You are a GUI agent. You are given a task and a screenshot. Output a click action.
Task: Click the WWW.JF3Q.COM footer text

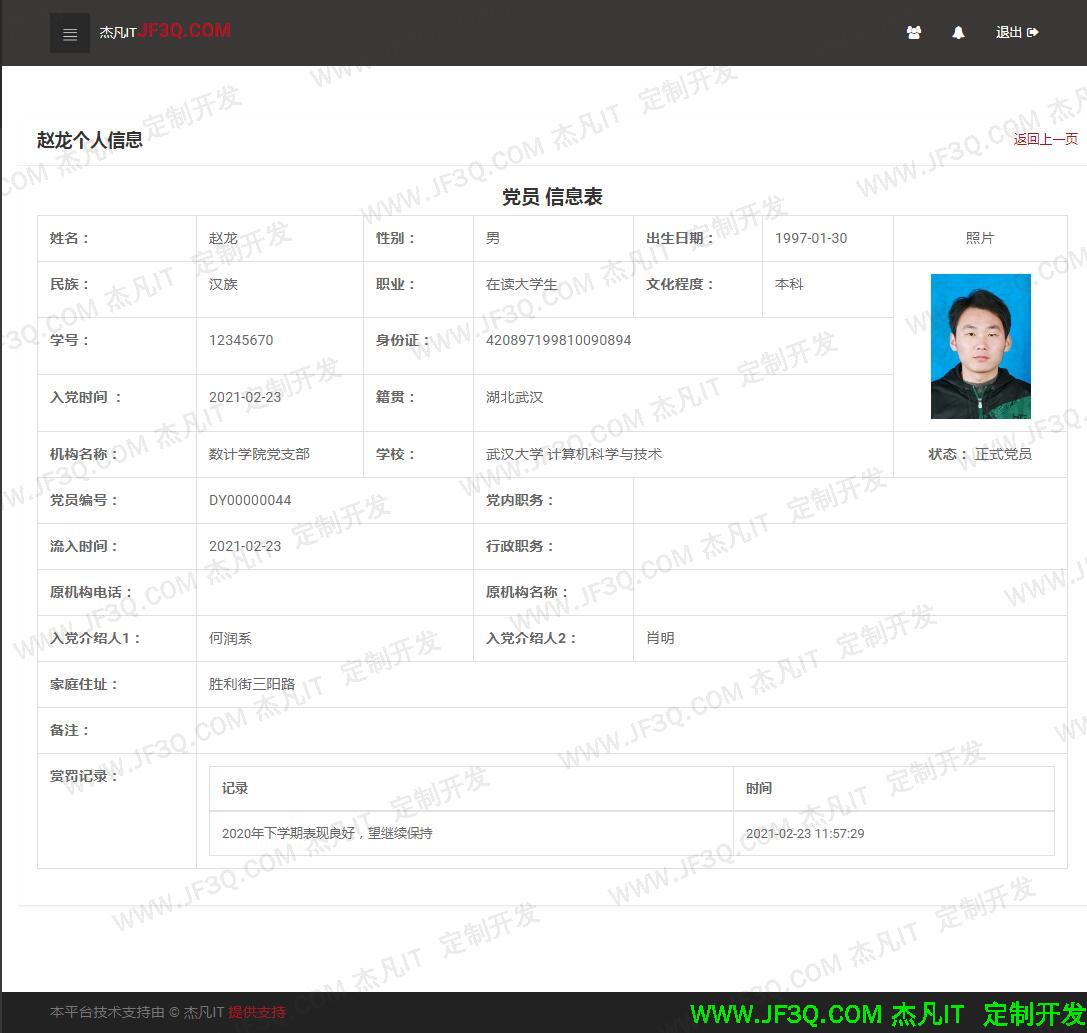(x=786, y=1011)
